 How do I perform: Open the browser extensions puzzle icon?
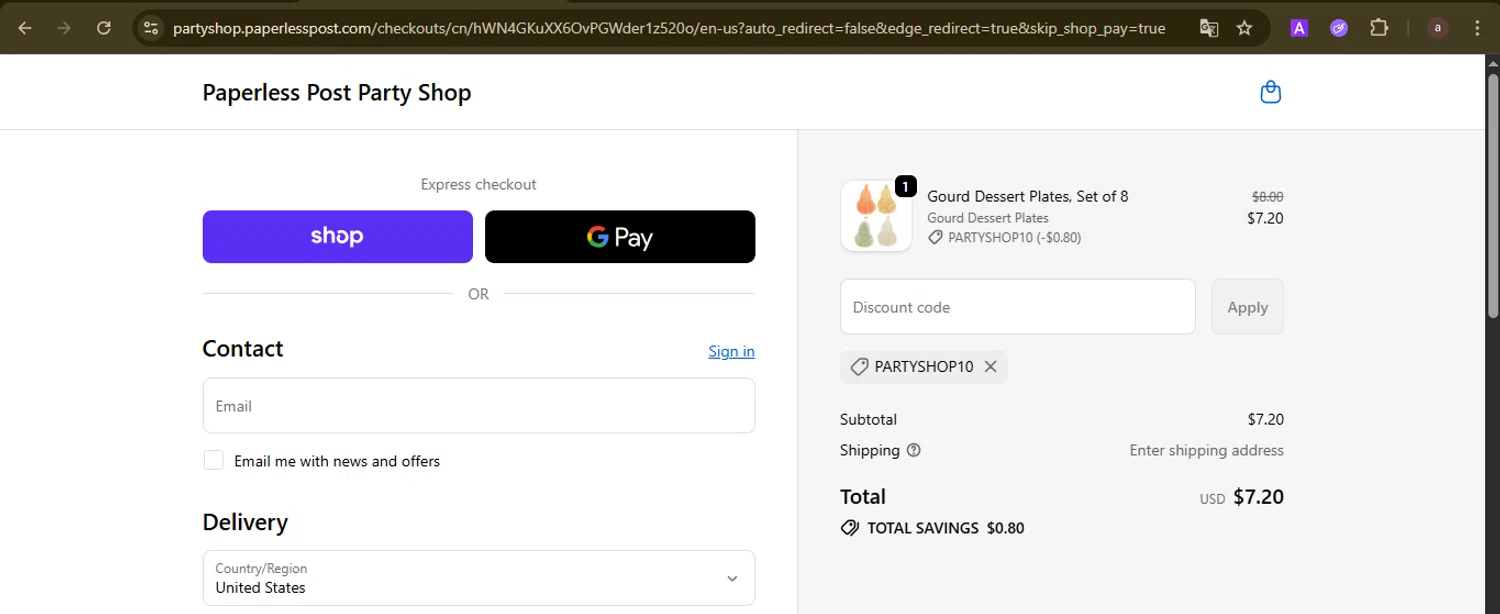(1379, 28)
